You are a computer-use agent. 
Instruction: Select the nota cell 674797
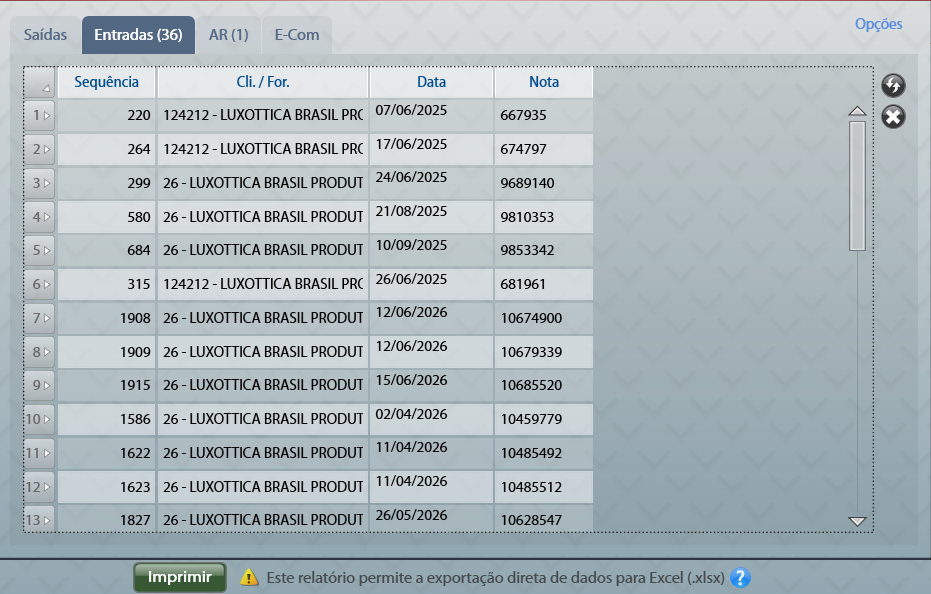coord(544,149)
